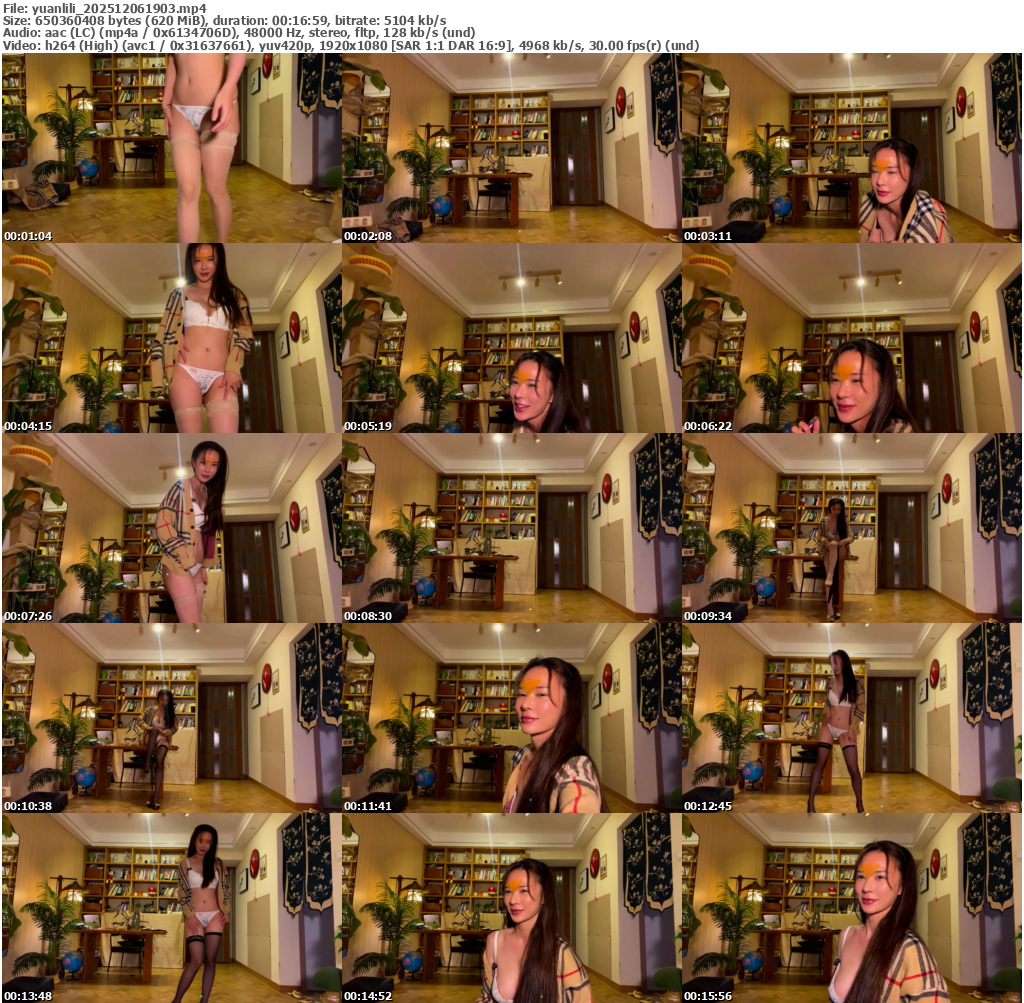Click the frame labeled 00:04:15
1024x1003 pixels.
[x=171, y=338]
